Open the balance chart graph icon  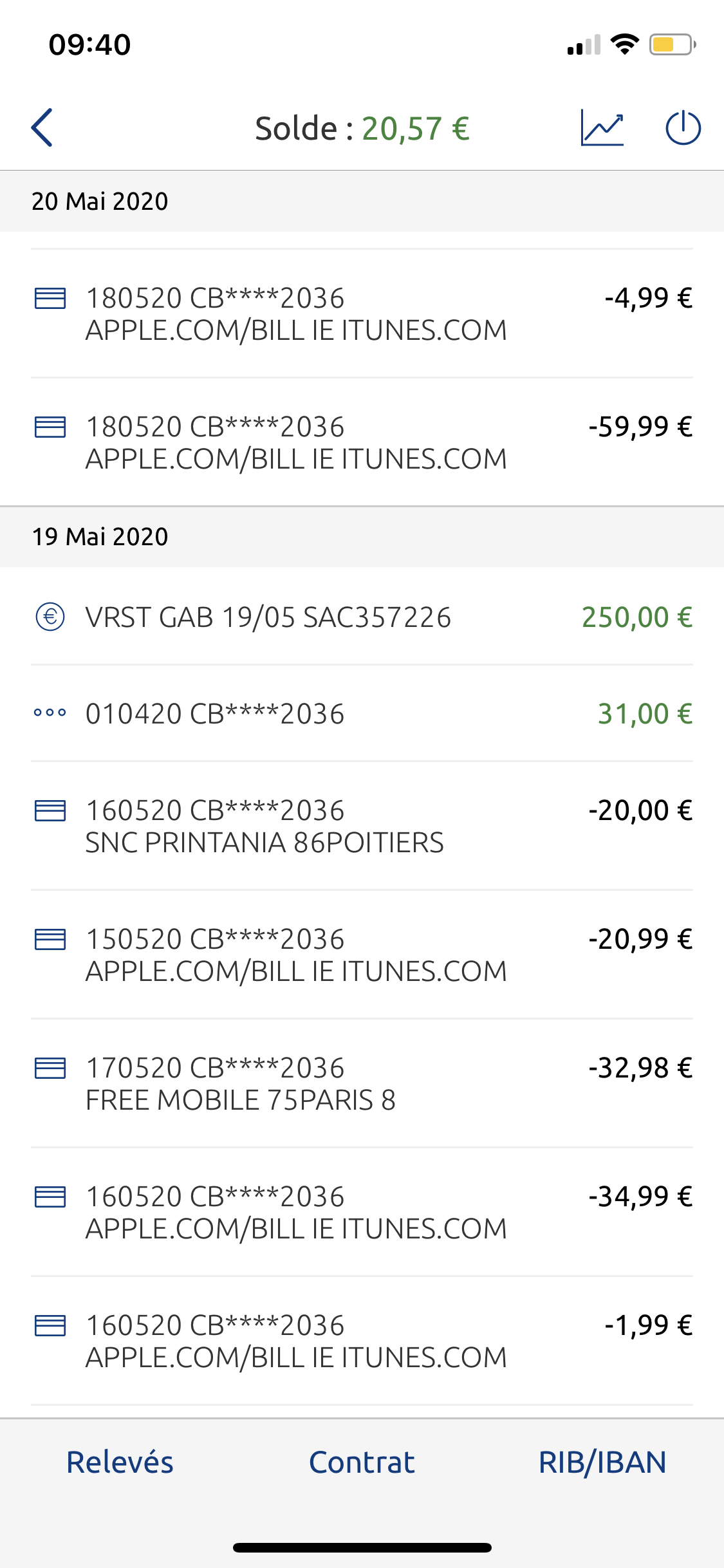[602, 128]
